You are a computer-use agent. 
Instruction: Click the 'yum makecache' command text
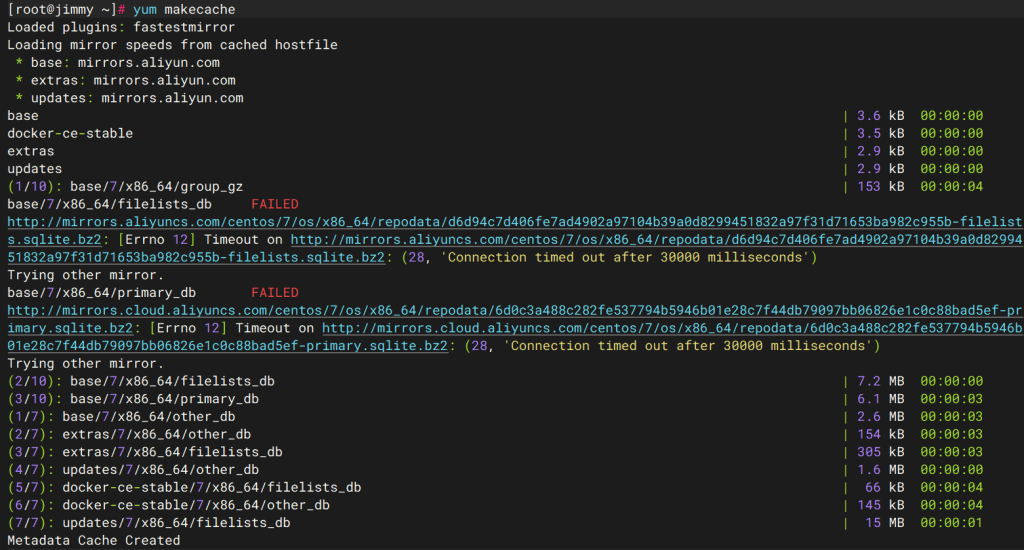184,10
